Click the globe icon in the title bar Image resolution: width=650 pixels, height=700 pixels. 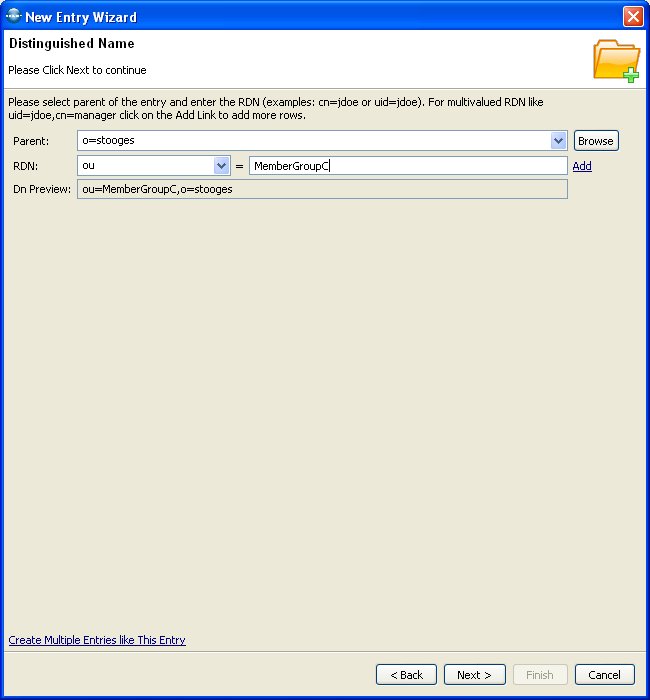(14, 16)
